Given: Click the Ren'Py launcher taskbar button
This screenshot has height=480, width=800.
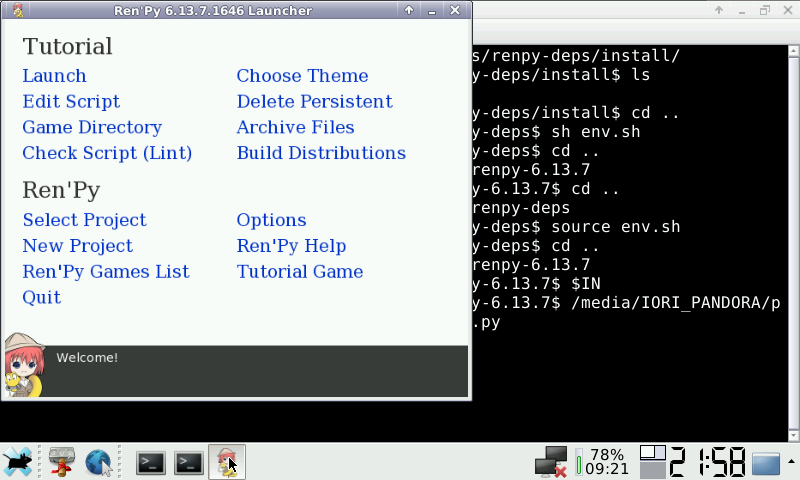Looking at the screenshot, I should pyautogui.click(x=227, y=462).
